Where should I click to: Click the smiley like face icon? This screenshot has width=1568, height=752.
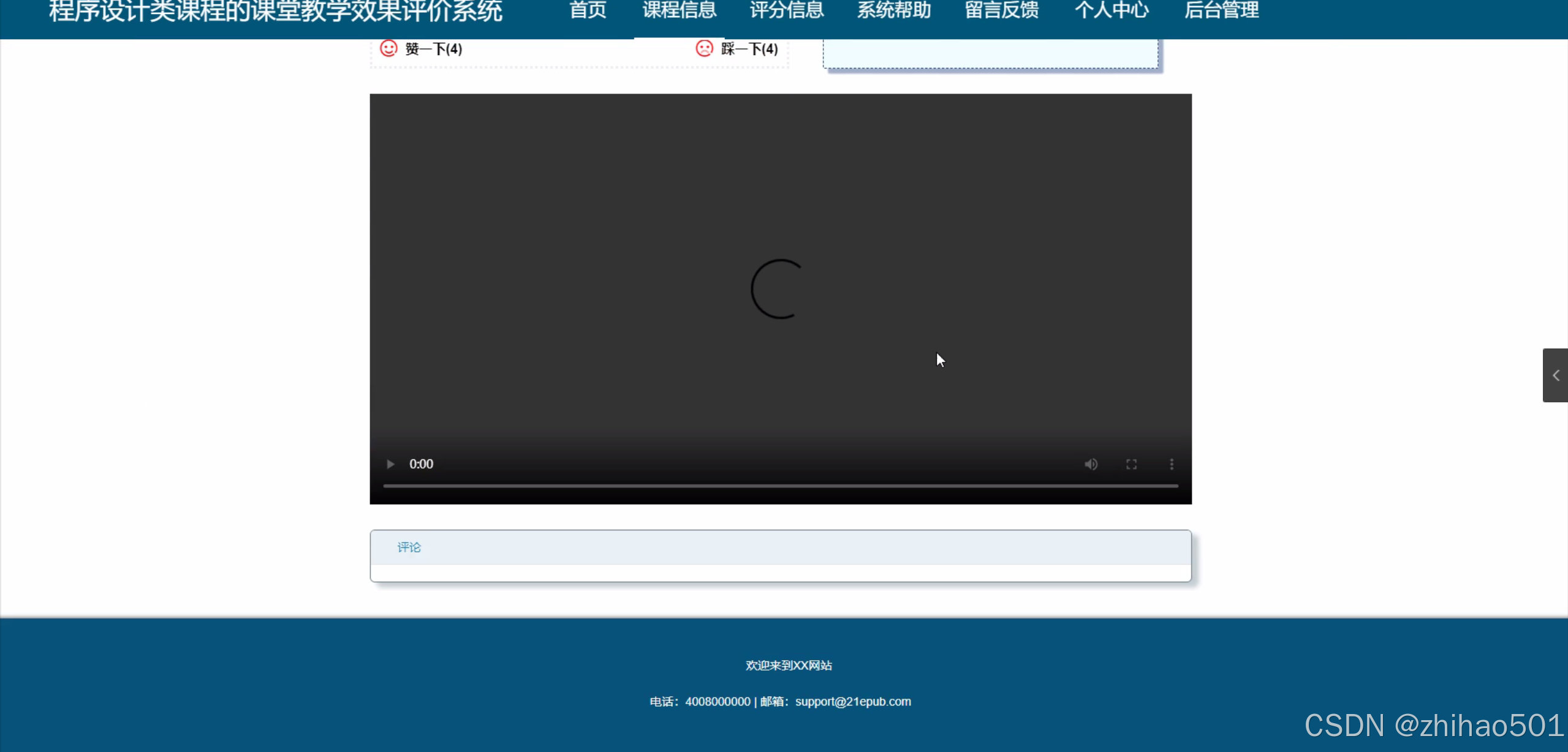[388, 48]
